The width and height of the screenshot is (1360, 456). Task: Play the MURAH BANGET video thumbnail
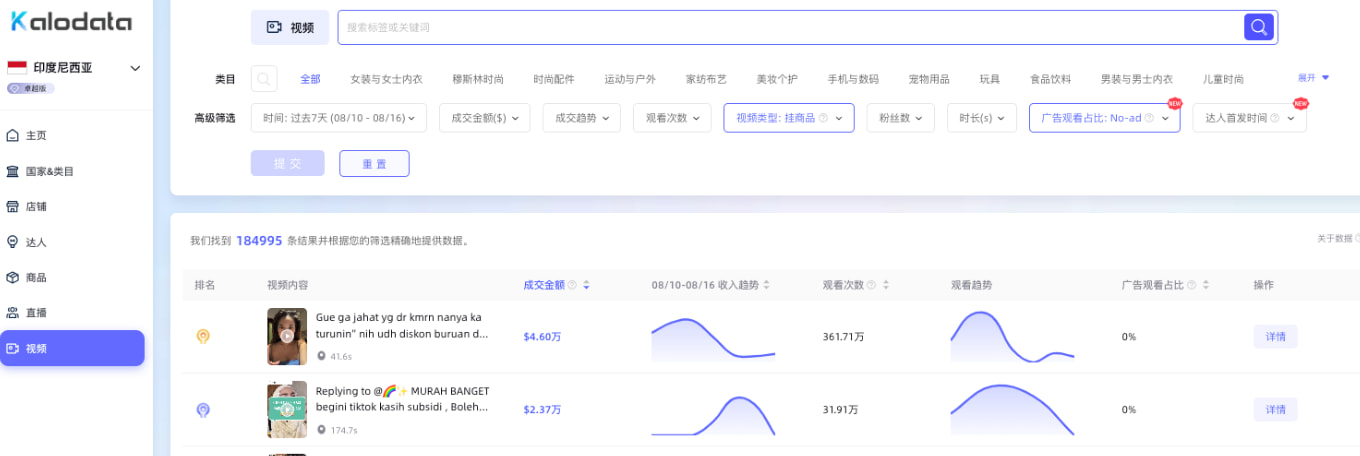point(287,409)
